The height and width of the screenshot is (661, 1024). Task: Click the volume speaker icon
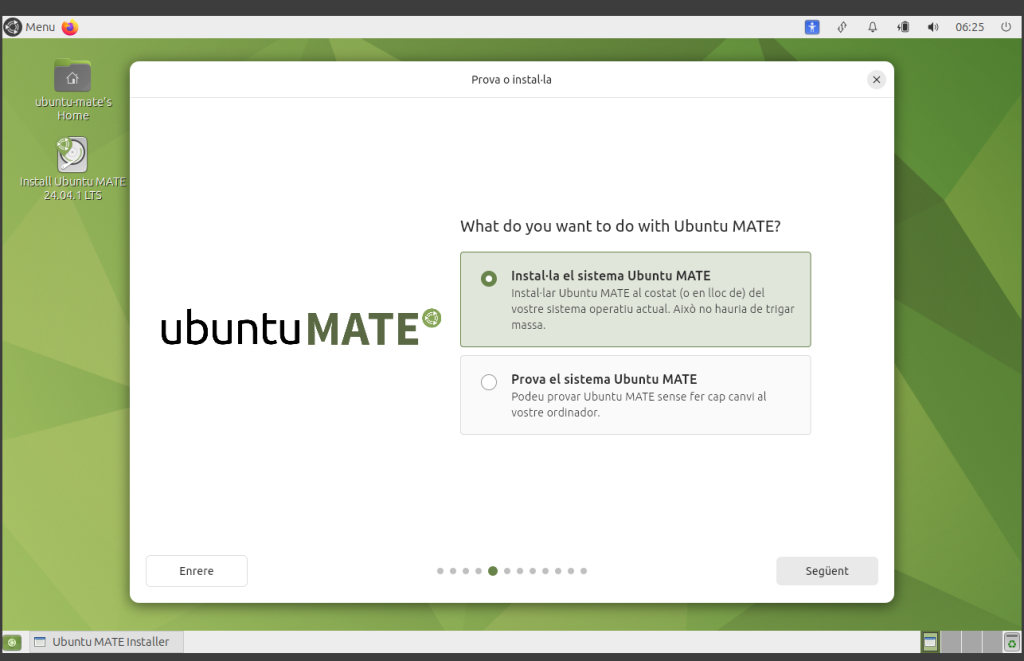pyautogui.click(x=933, y=27)
